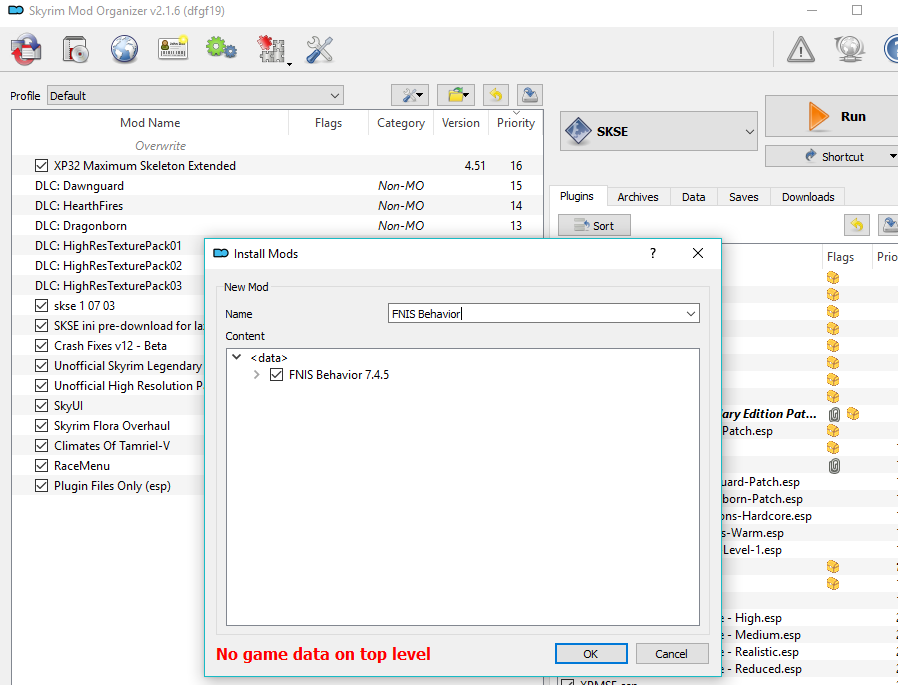Open the profiles ID card icon
This screenshot has width=898, height=685.
[x=173, y=49]
